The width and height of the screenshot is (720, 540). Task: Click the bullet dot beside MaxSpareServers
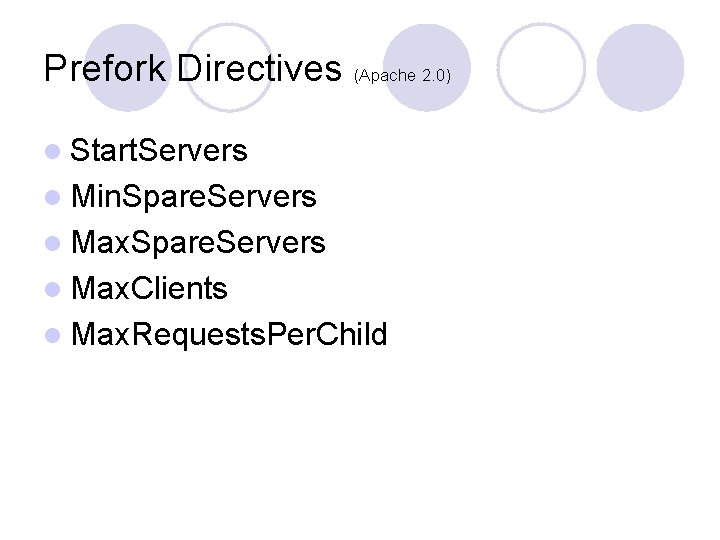[53, 243]
